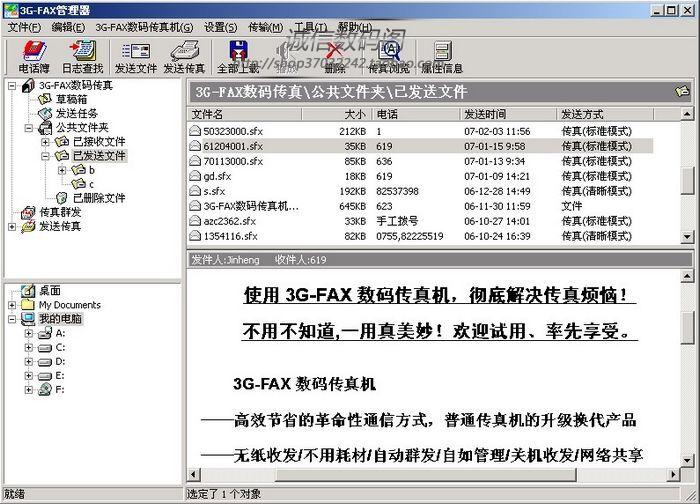Sort by the 大小 column header
The image size is (700, 504).
337,114
